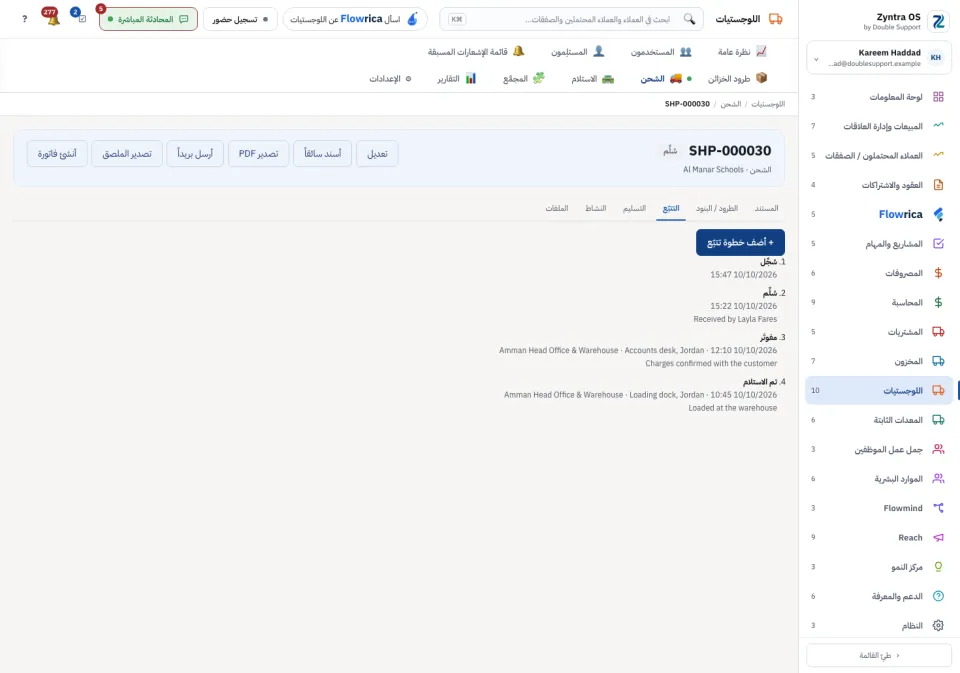The width and height of the screenshot is (960, 673).
Task: Switch to the الملفات tab
Action: 557,208
